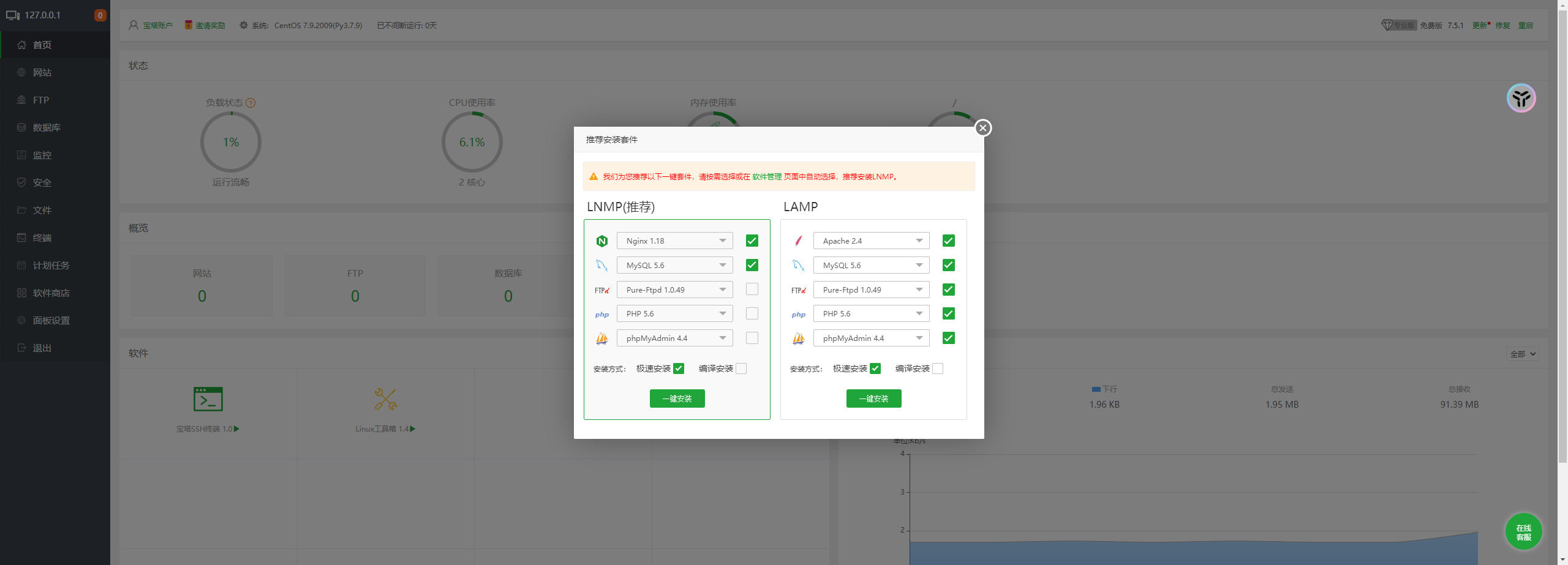This screenshot has width=1568, height=565.
Task: Open the Linux工具箱 wrench icon
Action: tap(385, 399)
